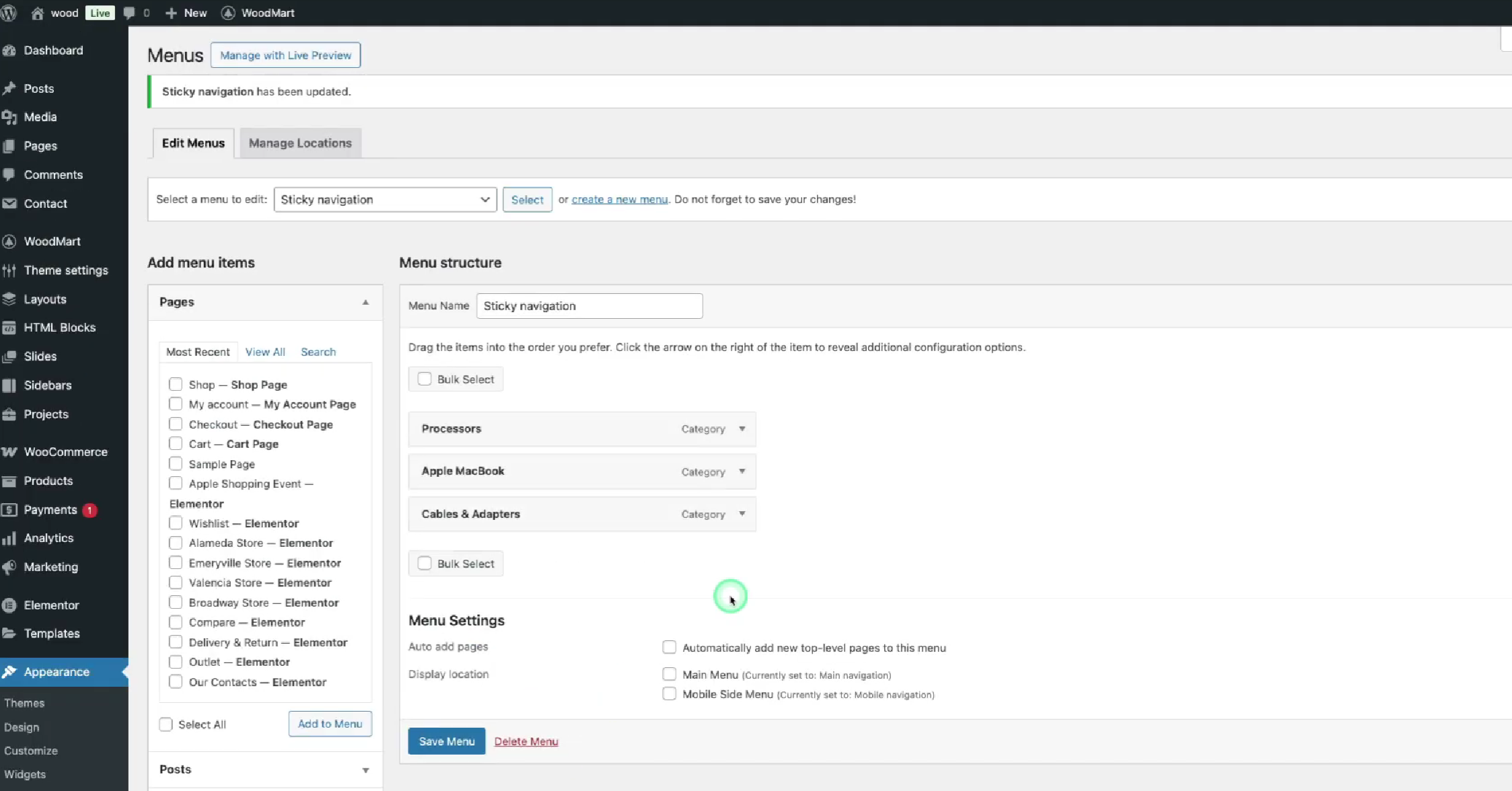Expand the Processors menu item options

coord(742,428)
